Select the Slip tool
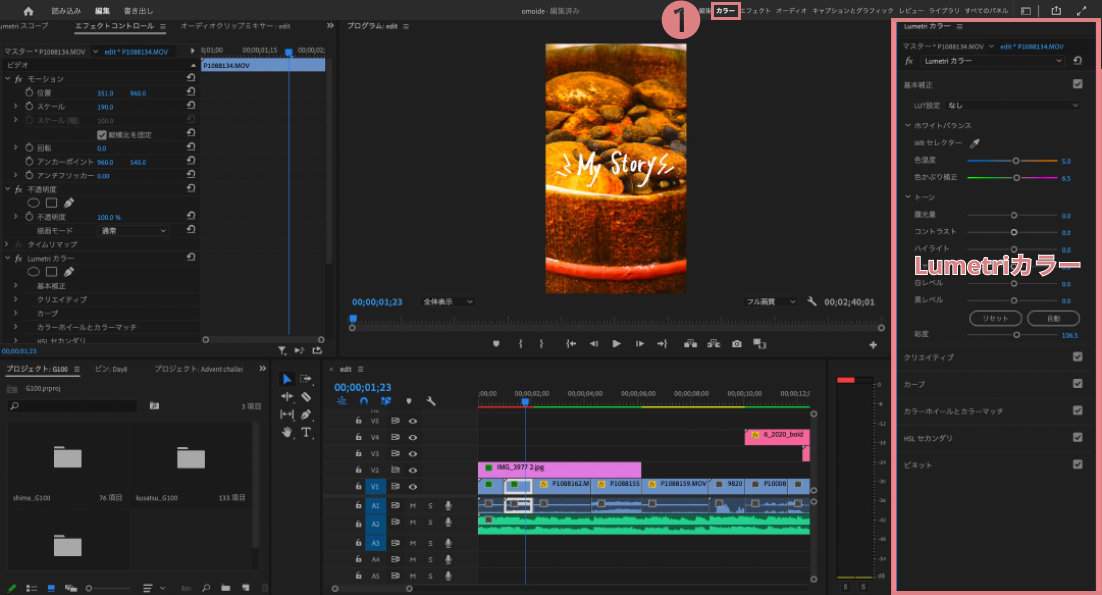 click(x=287, y=414)
